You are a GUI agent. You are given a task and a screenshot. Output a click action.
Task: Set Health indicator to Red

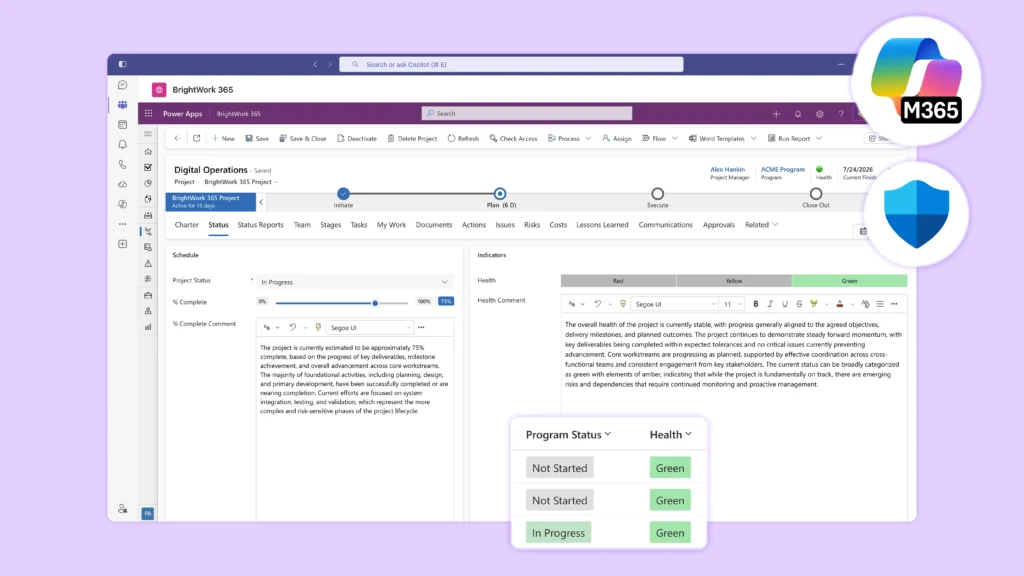618,281
